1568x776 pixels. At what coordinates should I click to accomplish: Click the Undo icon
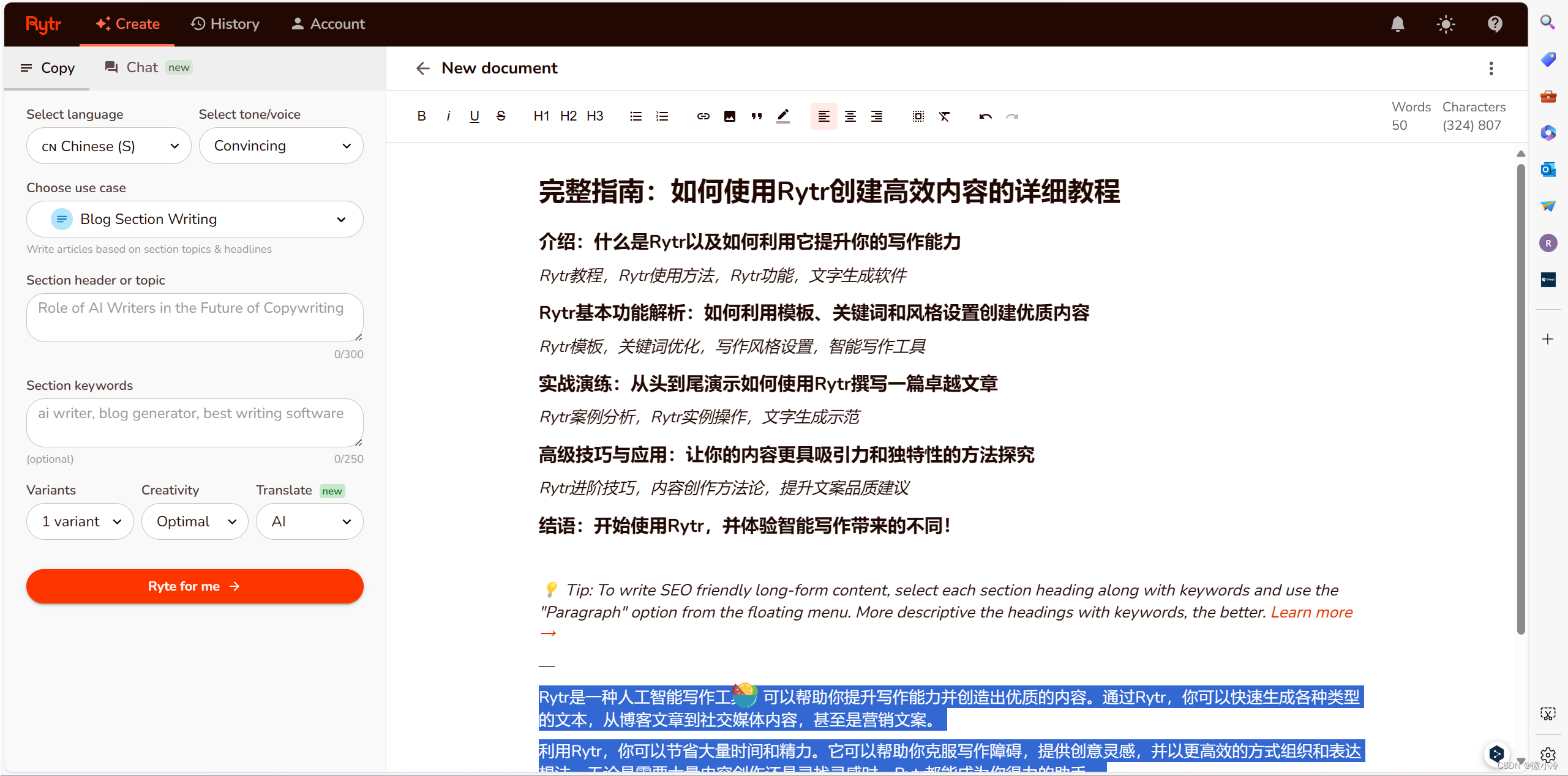pyautogui.click(x=984, y=116)
